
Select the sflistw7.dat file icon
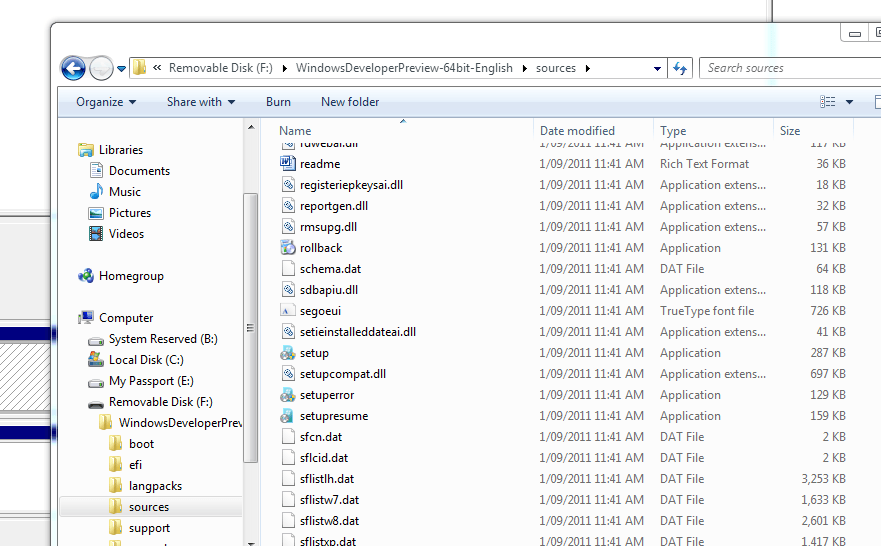pyautogui.click(x=288, y=500)
